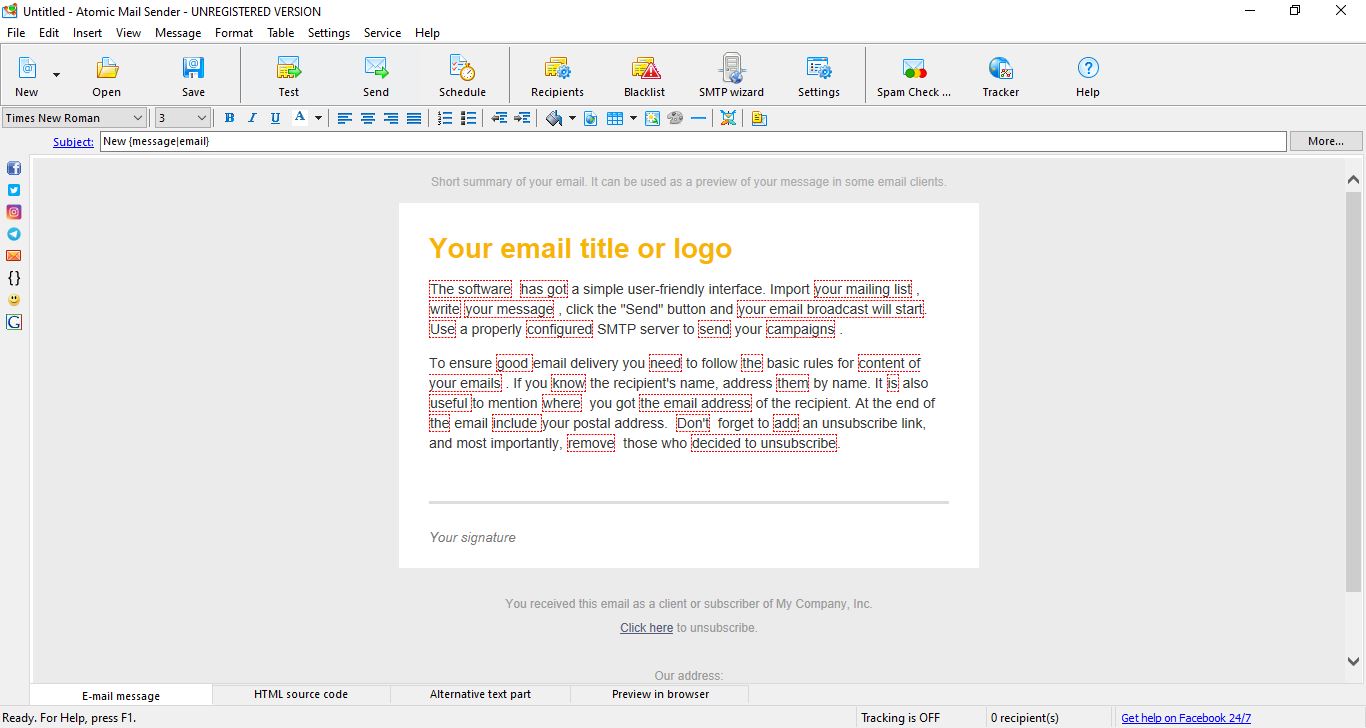The width and height of the screenshot is (1366, 728).
Task: Insert a picture into the message
Action: (652, 118)
